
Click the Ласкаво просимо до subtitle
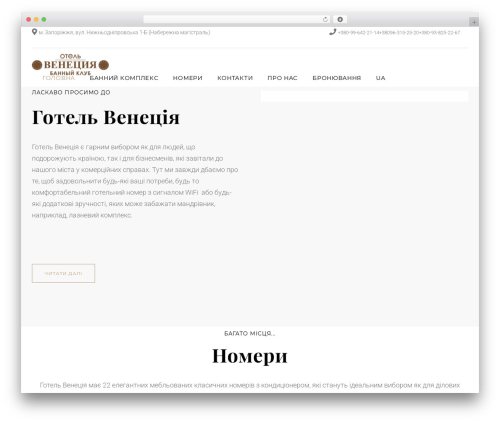point(71,92)
